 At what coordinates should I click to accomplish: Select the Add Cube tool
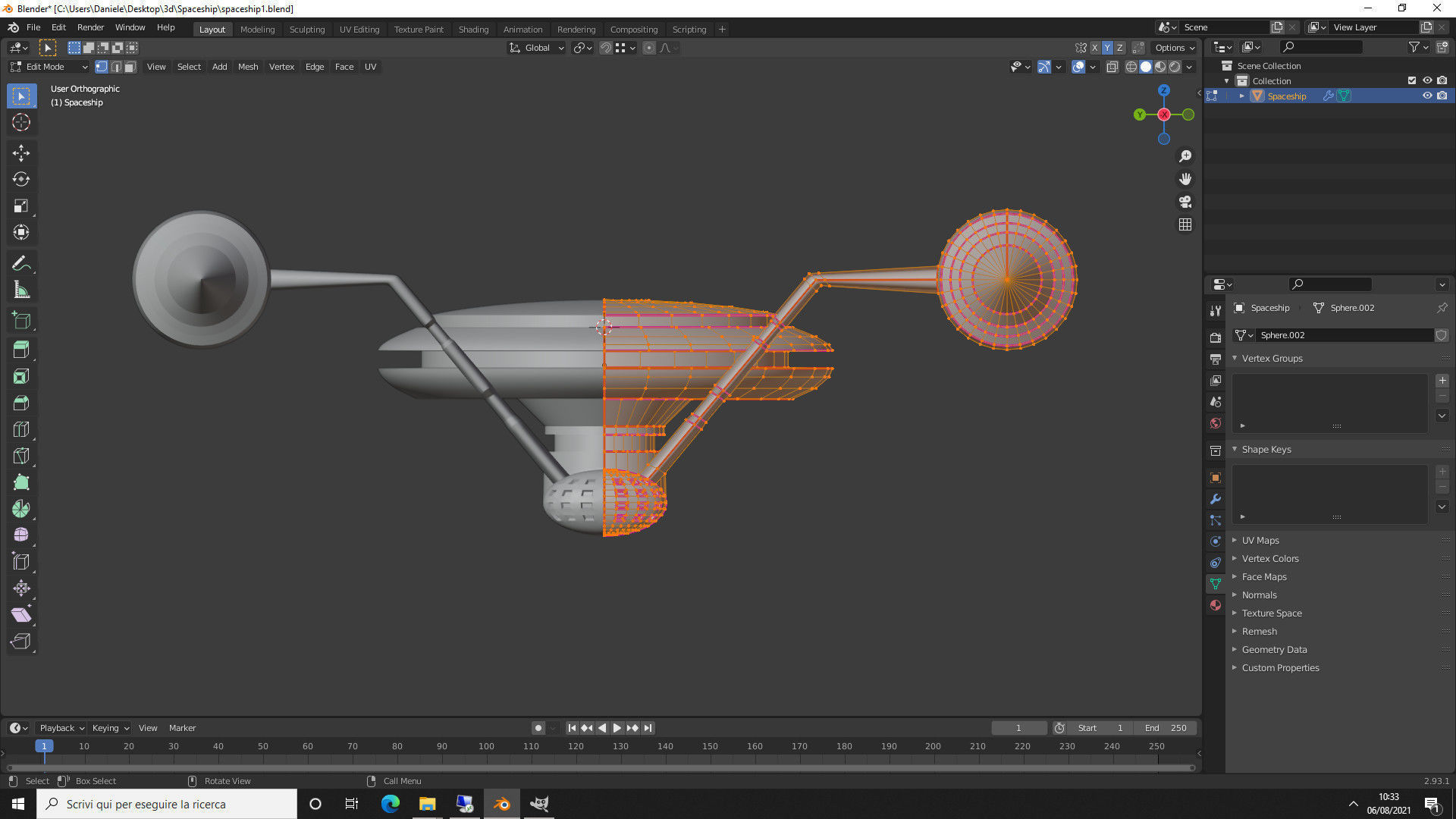pyautogui.click(x=21, y=320)
